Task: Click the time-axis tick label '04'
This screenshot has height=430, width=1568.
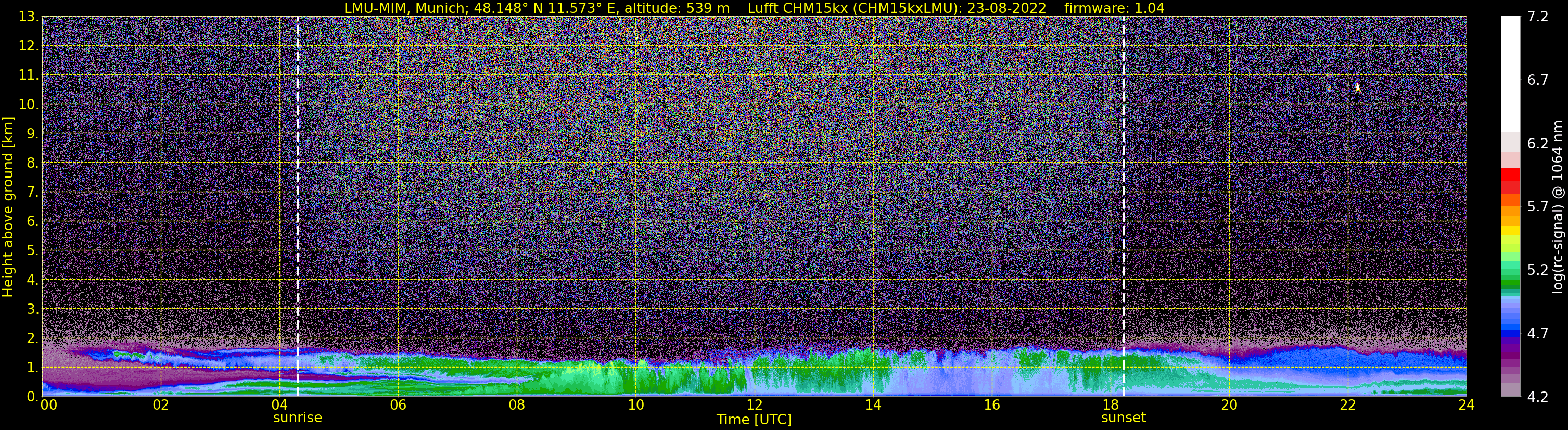Action: pos(279,405)
